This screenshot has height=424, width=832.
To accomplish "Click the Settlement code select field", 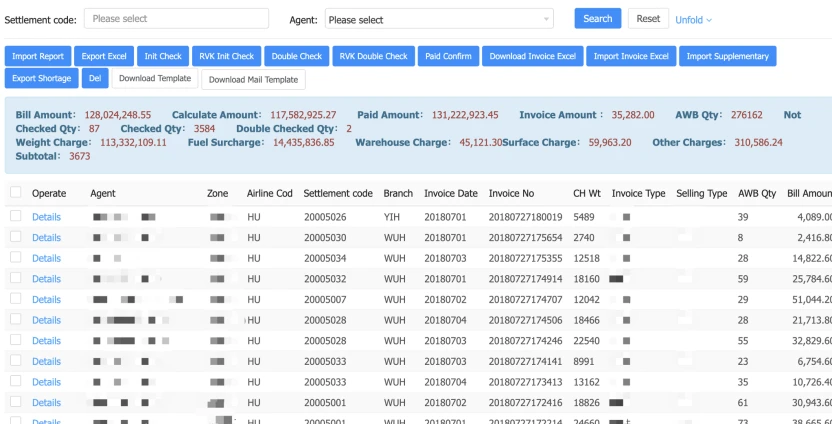I will pyautogui.click(x=176, y=19).
